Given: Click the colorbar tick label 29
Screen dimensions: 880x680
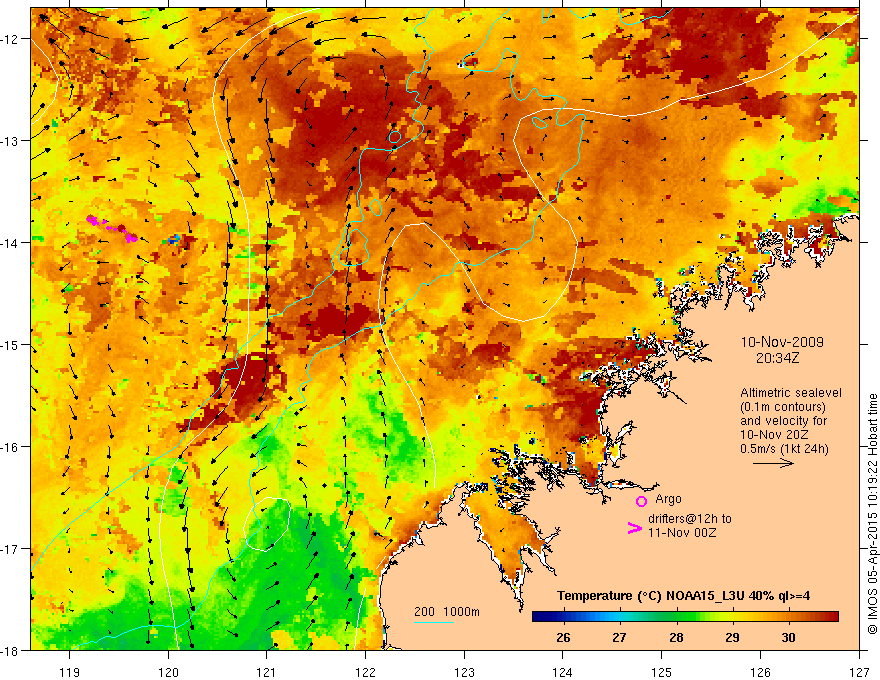Looking at the screenshot, I should (x=732, y=637).
